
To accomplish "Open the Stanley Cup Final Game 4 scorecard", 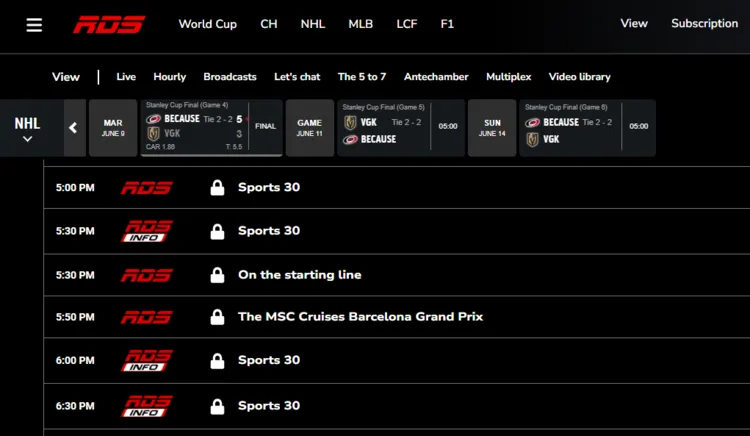I will [x=211, y=128].
